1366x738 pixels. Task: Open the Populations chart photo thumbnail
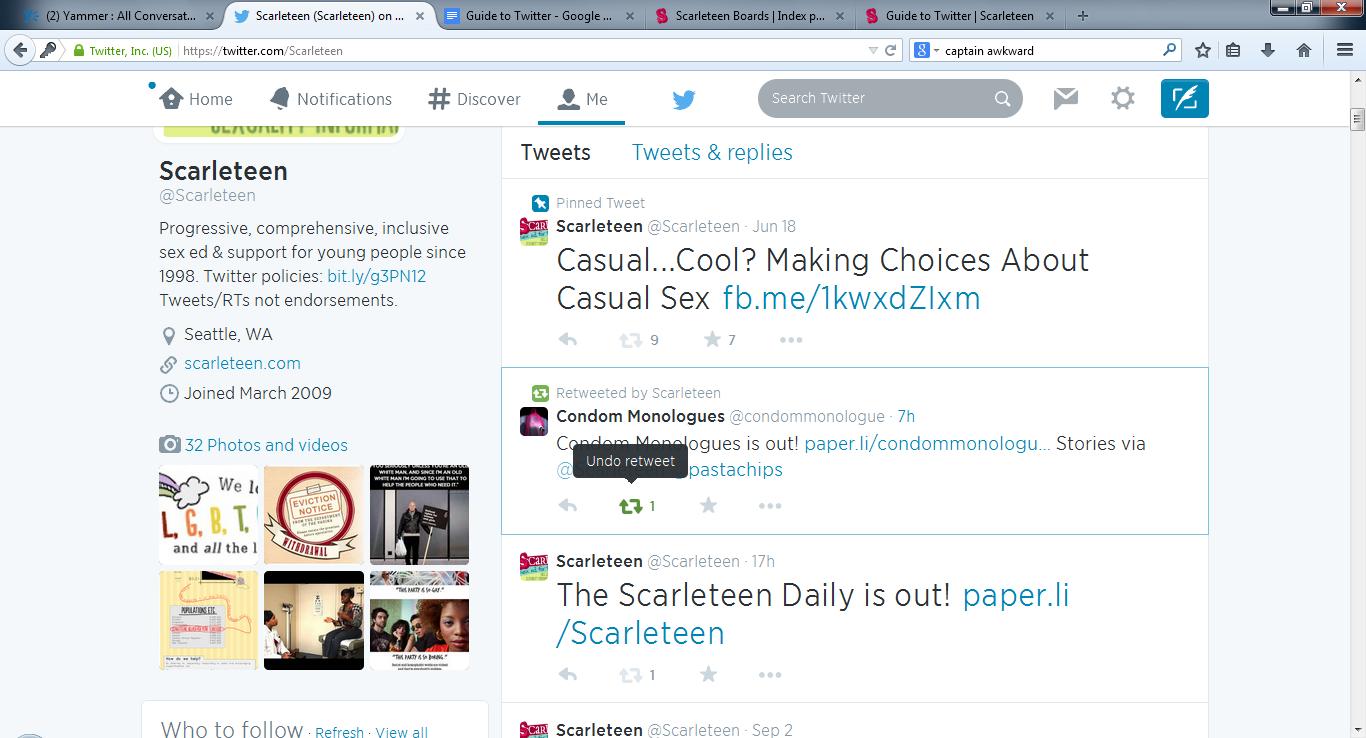pyautogui.click(x=209, y=620)
